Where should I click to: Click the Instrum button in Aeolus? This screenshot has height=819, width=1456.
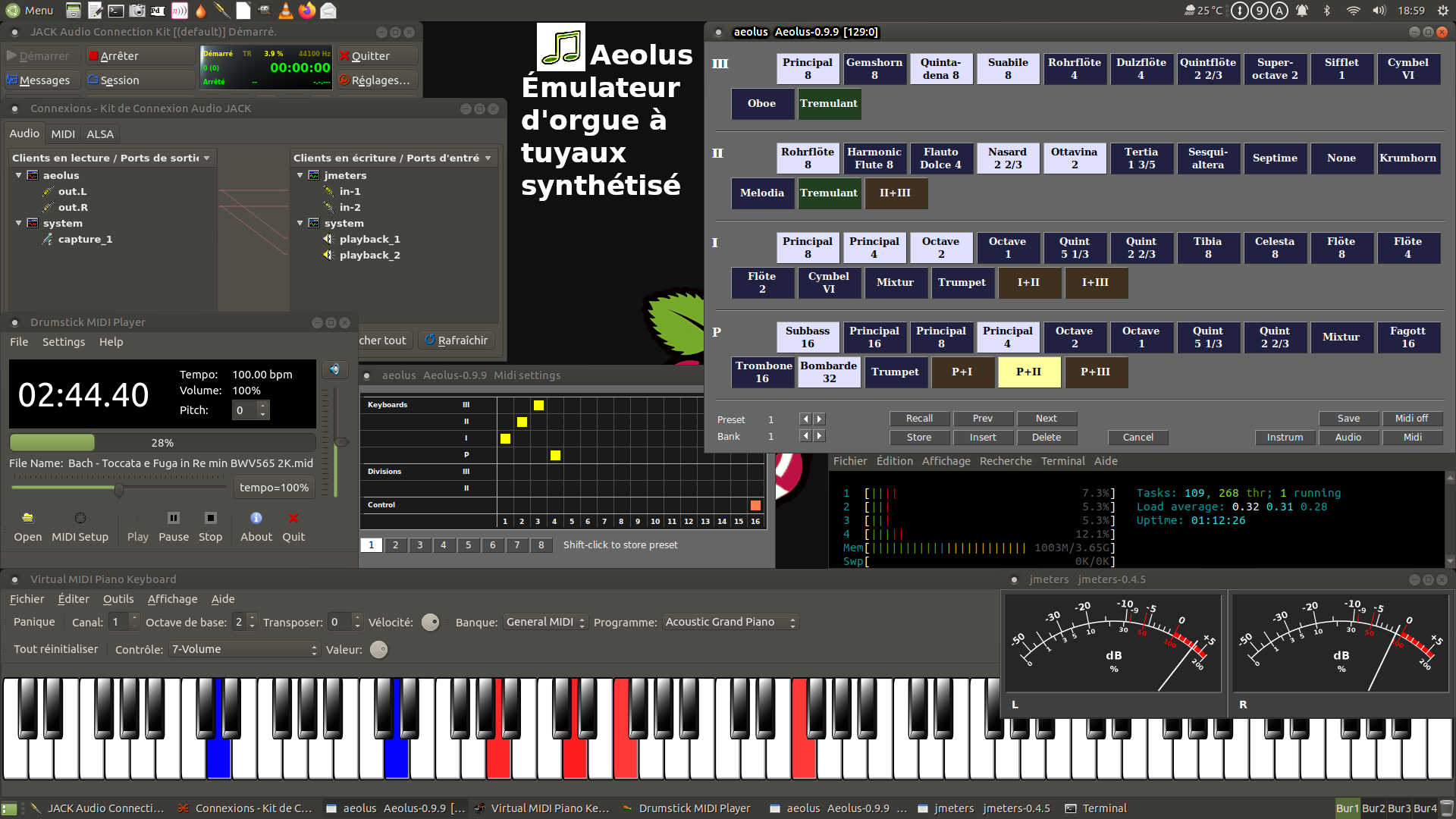tap(1285, 438)
